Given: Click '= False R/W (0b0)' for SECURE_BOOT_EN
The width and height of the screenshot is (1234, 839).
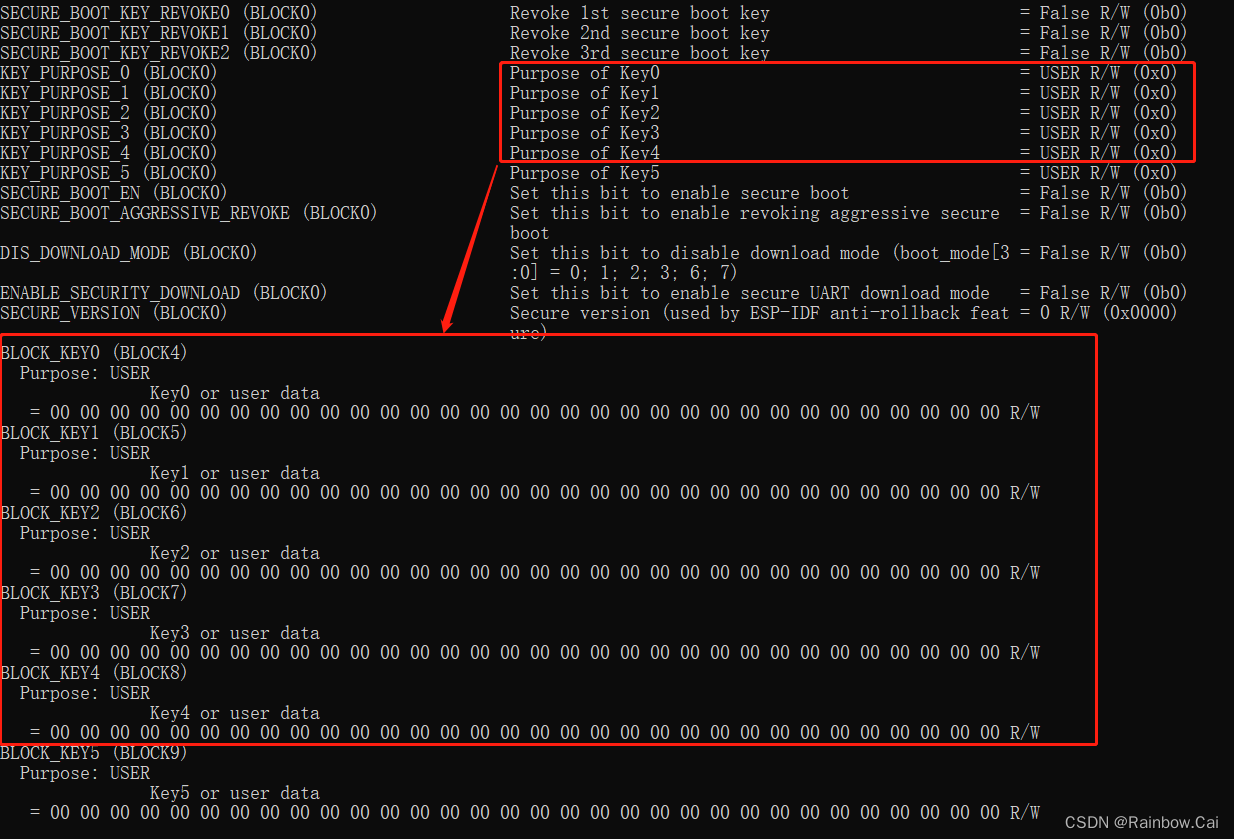Looking at the screenshot, I should 1104,193.
